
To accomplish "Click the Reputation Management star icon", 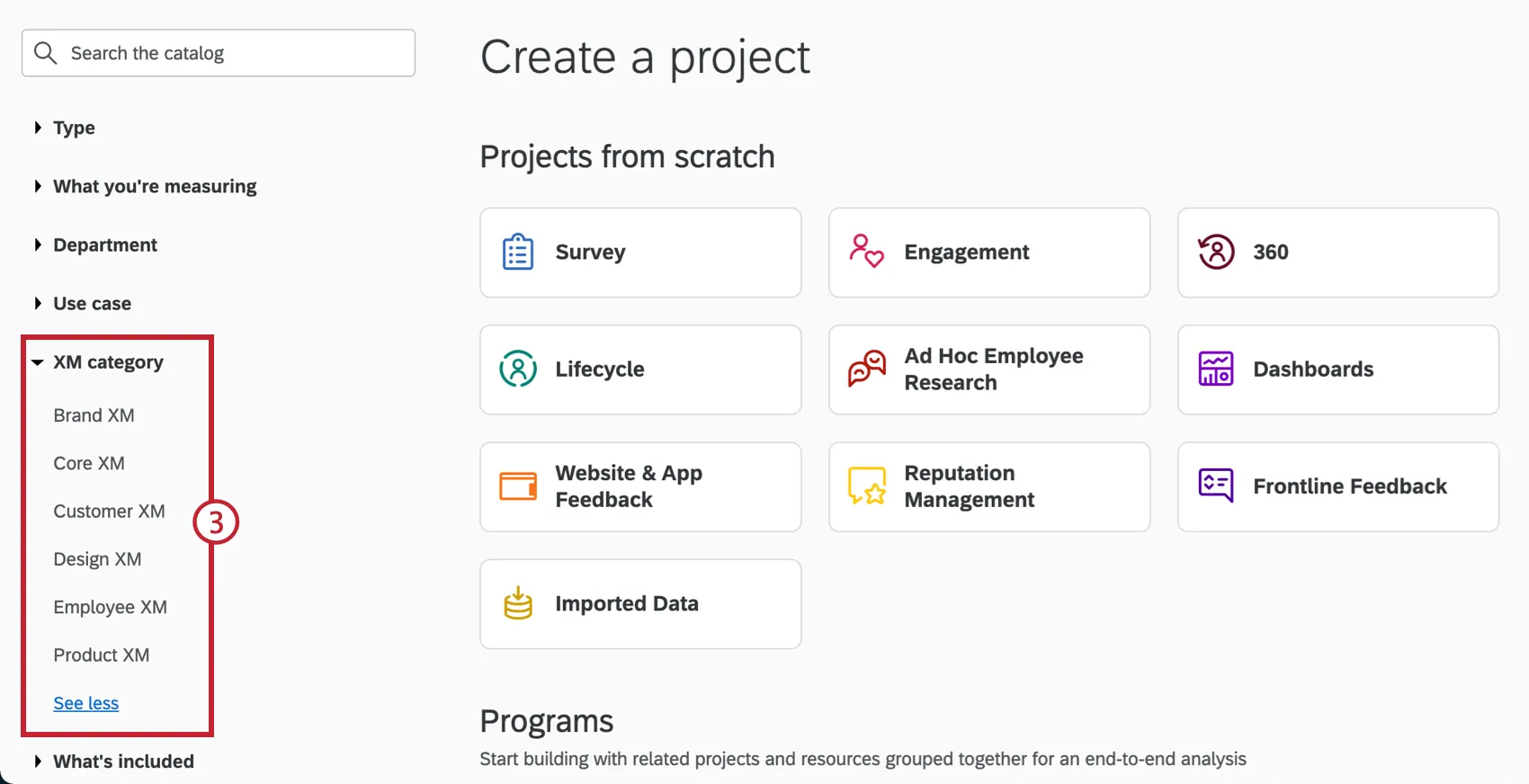I will [866, 486].
